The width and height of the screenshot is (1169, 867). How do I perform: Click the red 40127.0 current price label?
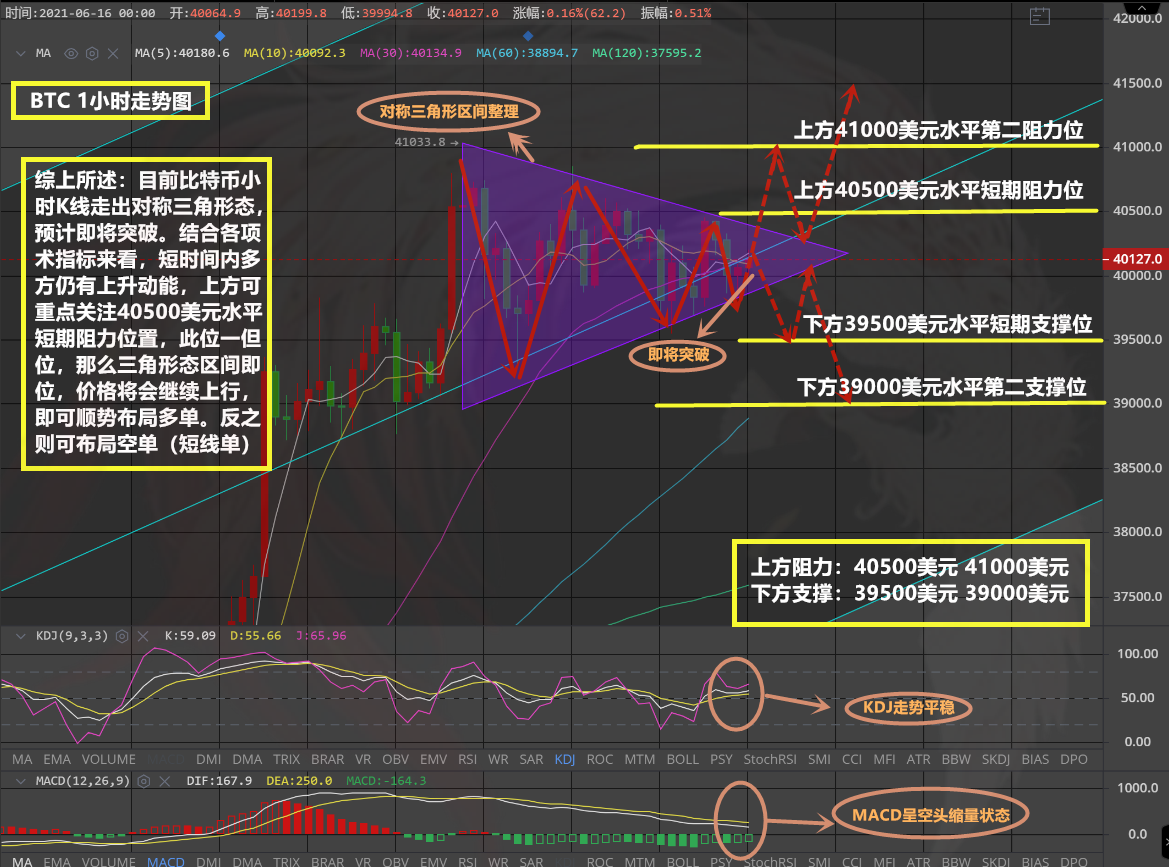coord(1135,259)
